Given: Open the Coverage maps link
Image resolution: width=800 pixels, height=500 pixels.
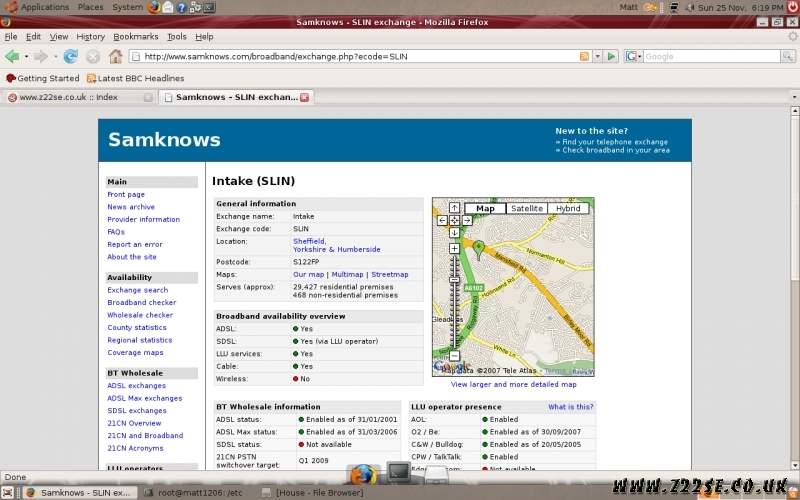Looking at the screenshot, I should 135,352.
